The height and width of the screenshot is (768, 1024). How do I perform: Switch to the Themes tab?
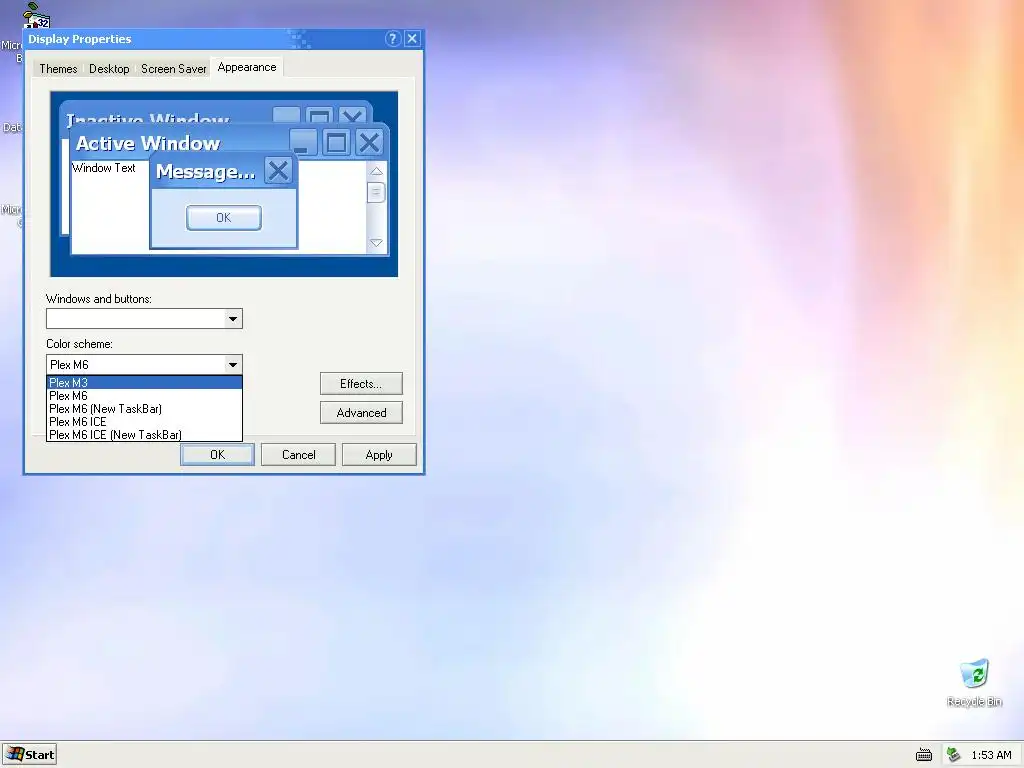pos(58,69)
